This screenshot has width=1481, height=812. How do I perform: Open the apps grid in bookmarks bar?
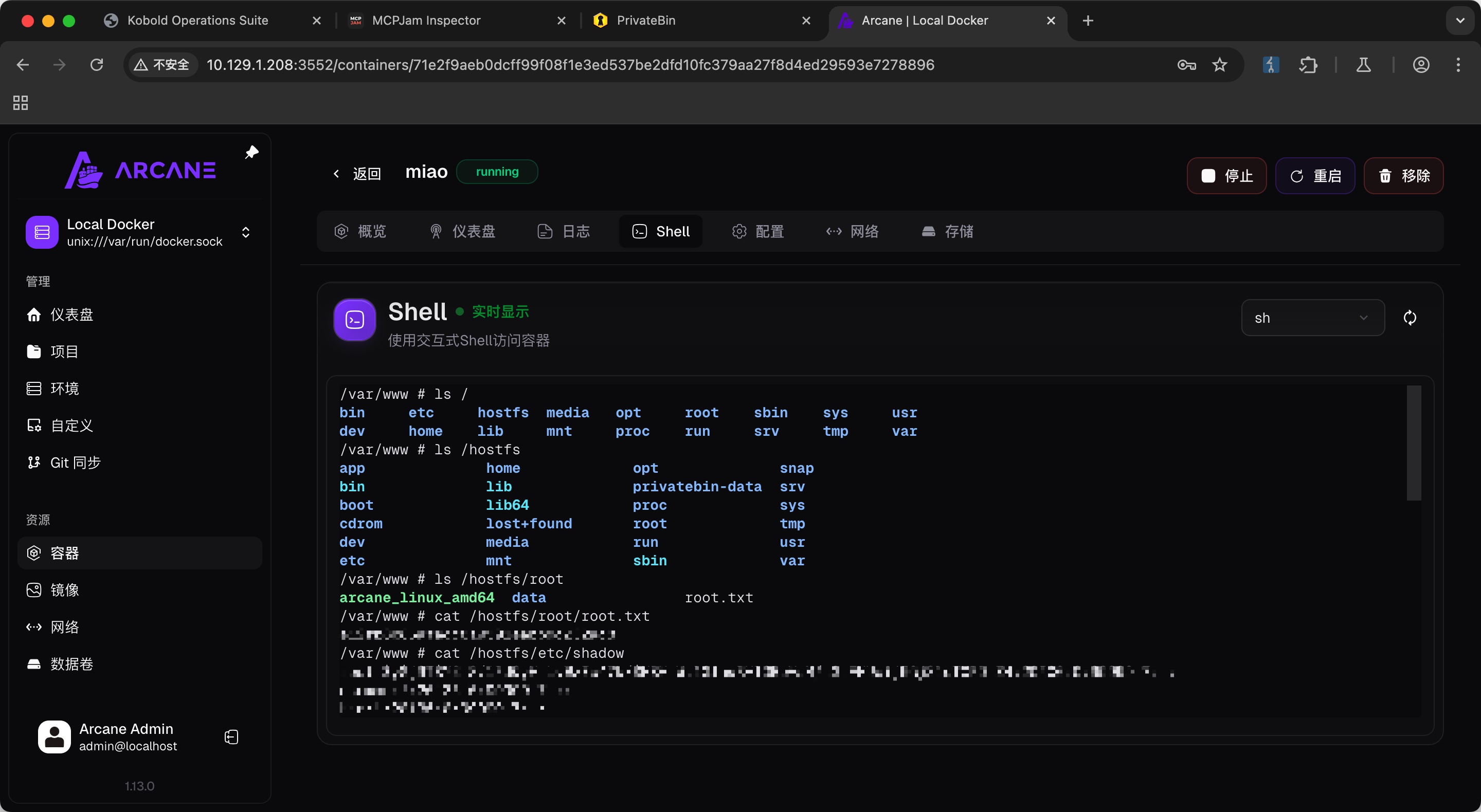[x=21, y=103]
